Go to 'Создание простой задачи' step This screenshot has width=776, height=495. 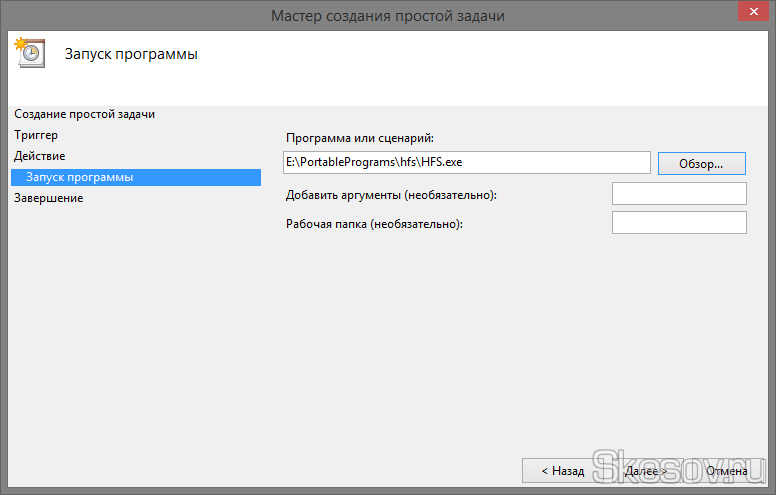84,114
